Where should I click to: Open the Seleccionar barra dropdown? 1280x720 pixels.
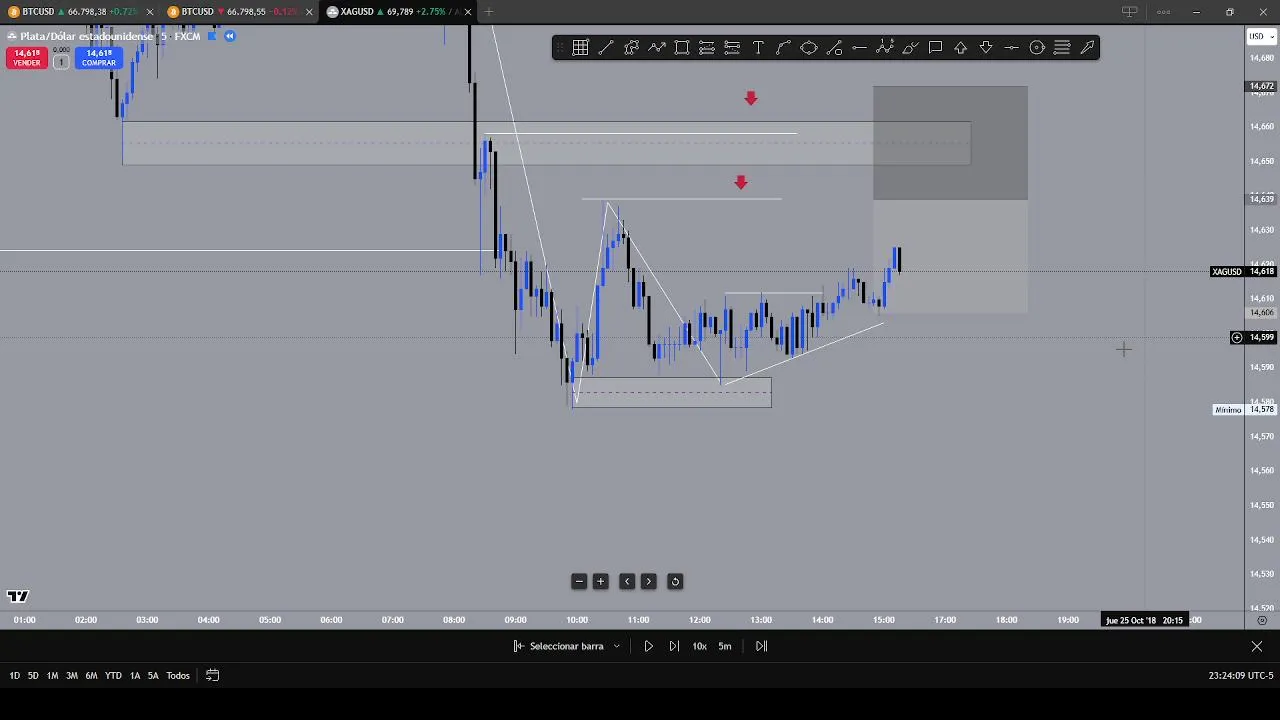[567, 646]
